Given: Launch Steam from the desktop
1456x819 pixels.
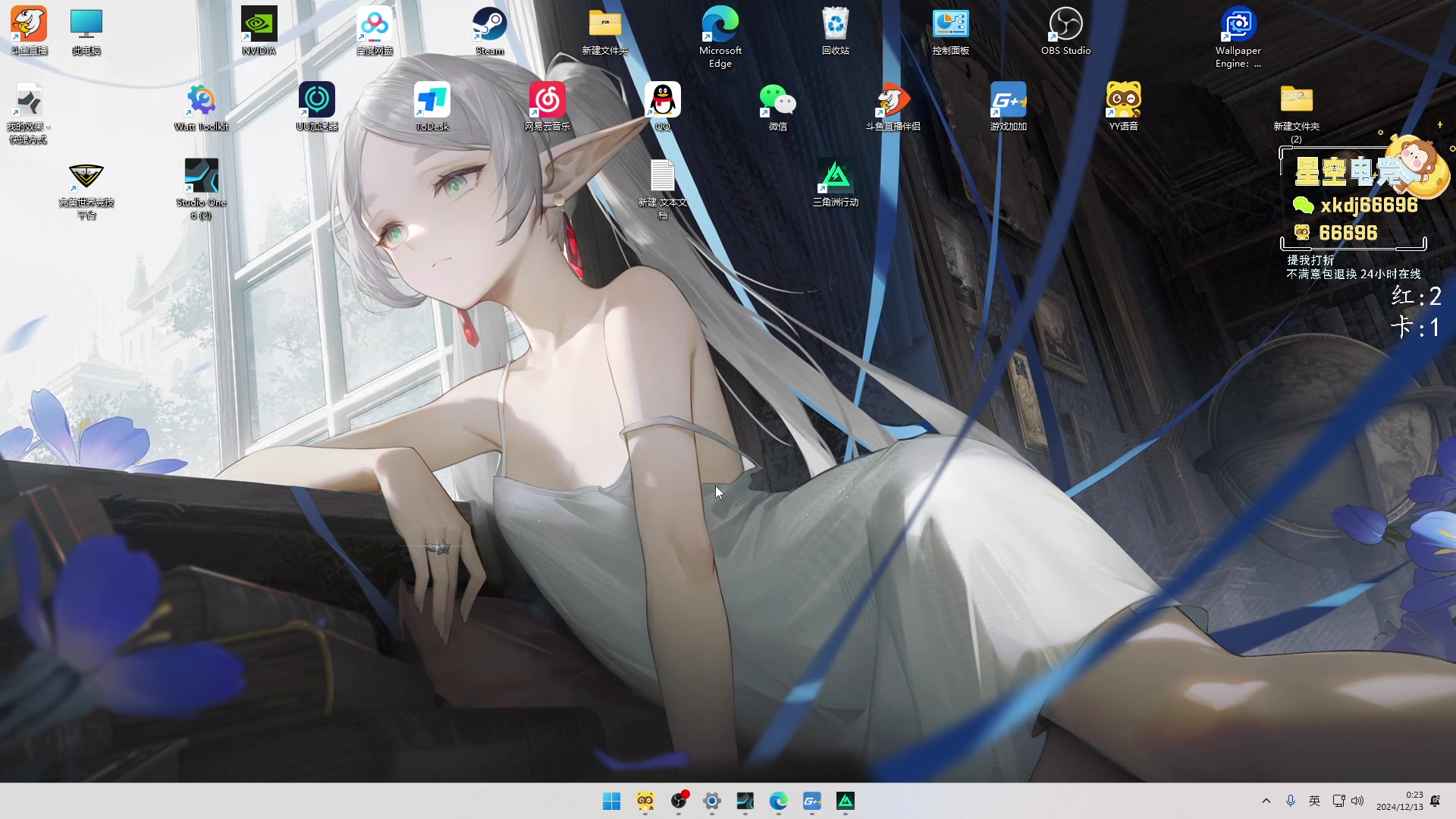Looking at the screenshot, I should point(490,30).
